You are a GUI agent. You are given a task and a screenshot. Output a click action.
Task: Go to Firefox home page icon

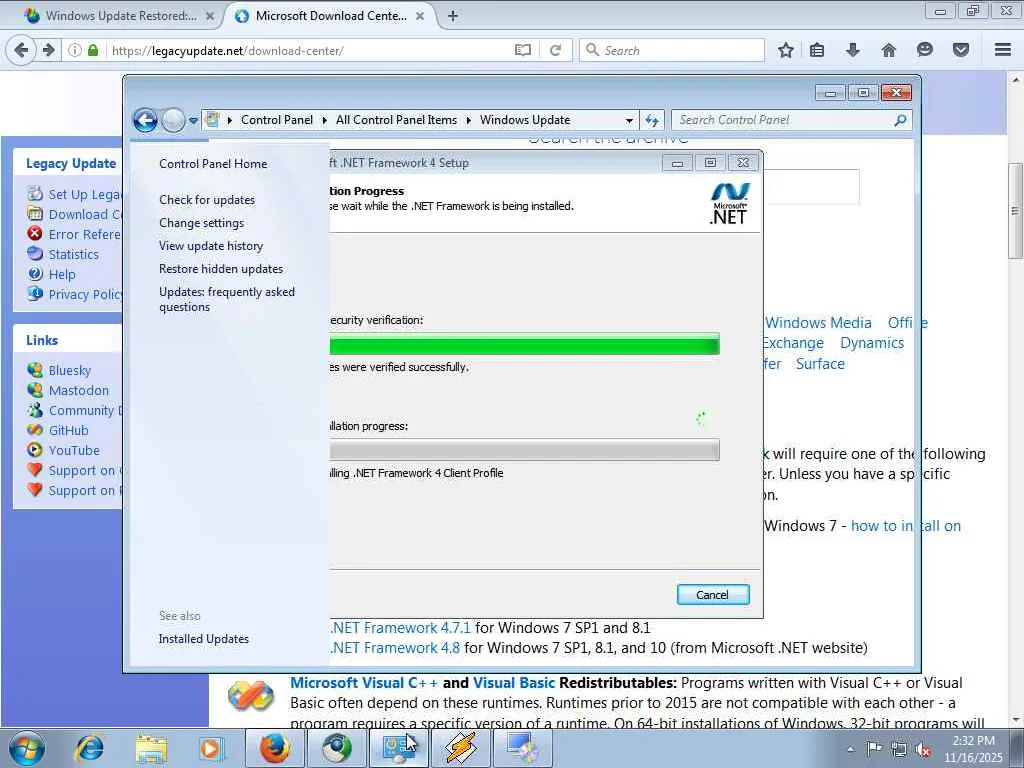point(888,50)
